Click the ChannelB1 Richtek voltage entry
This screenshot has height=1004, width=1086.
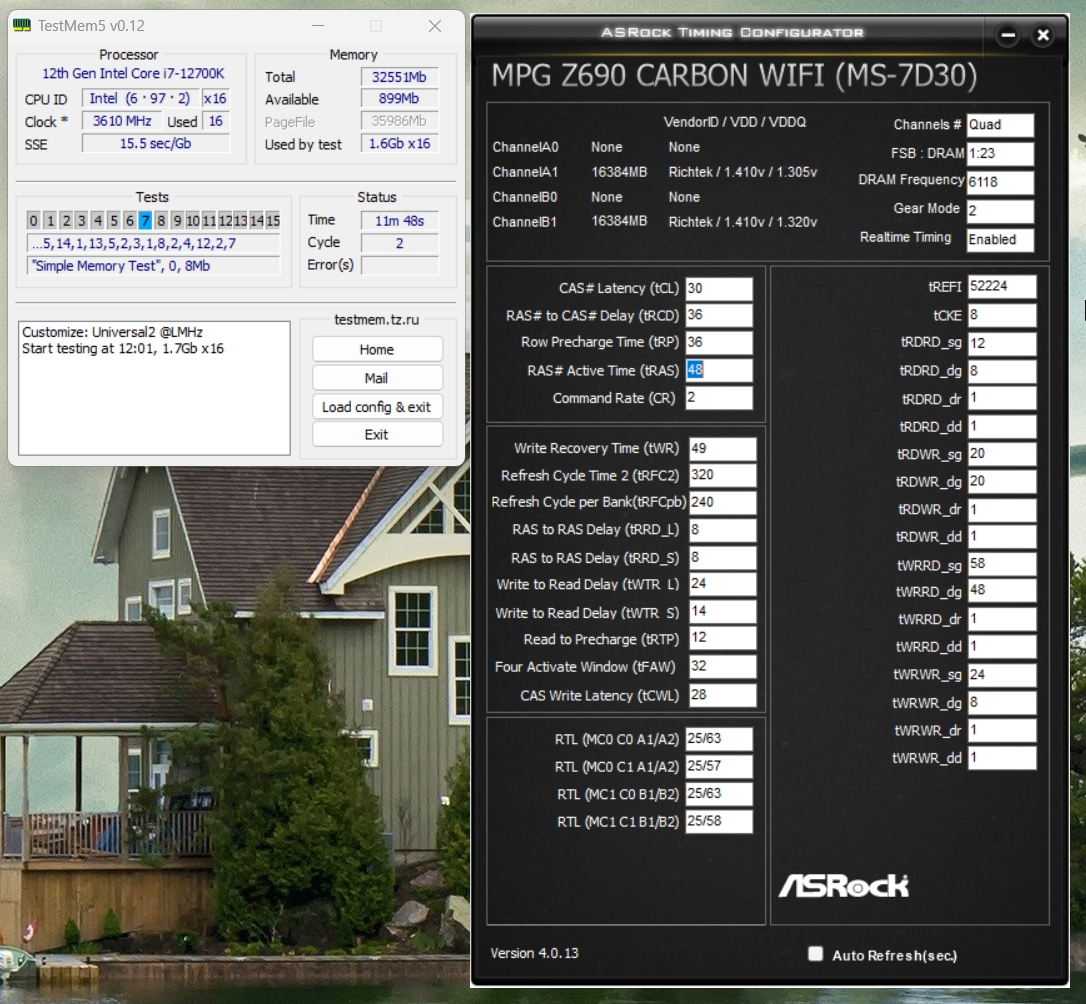tap(742, 222)
